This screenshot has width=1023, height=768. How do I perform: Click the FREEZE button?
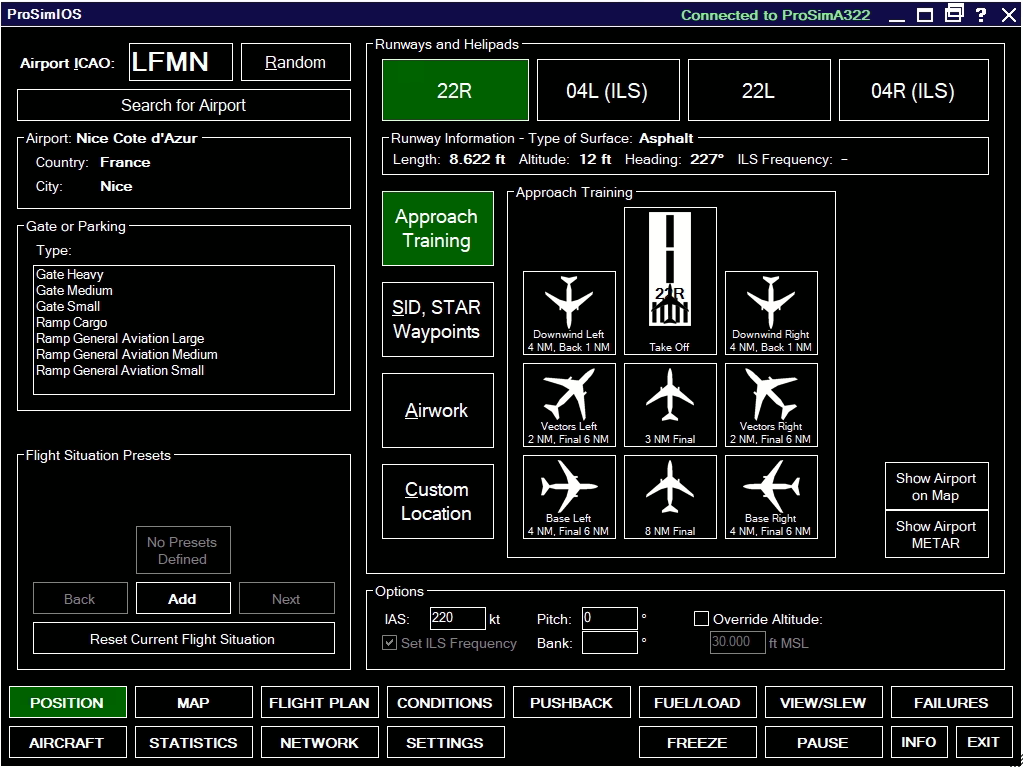pyautogui.click(x=697, y=743)
